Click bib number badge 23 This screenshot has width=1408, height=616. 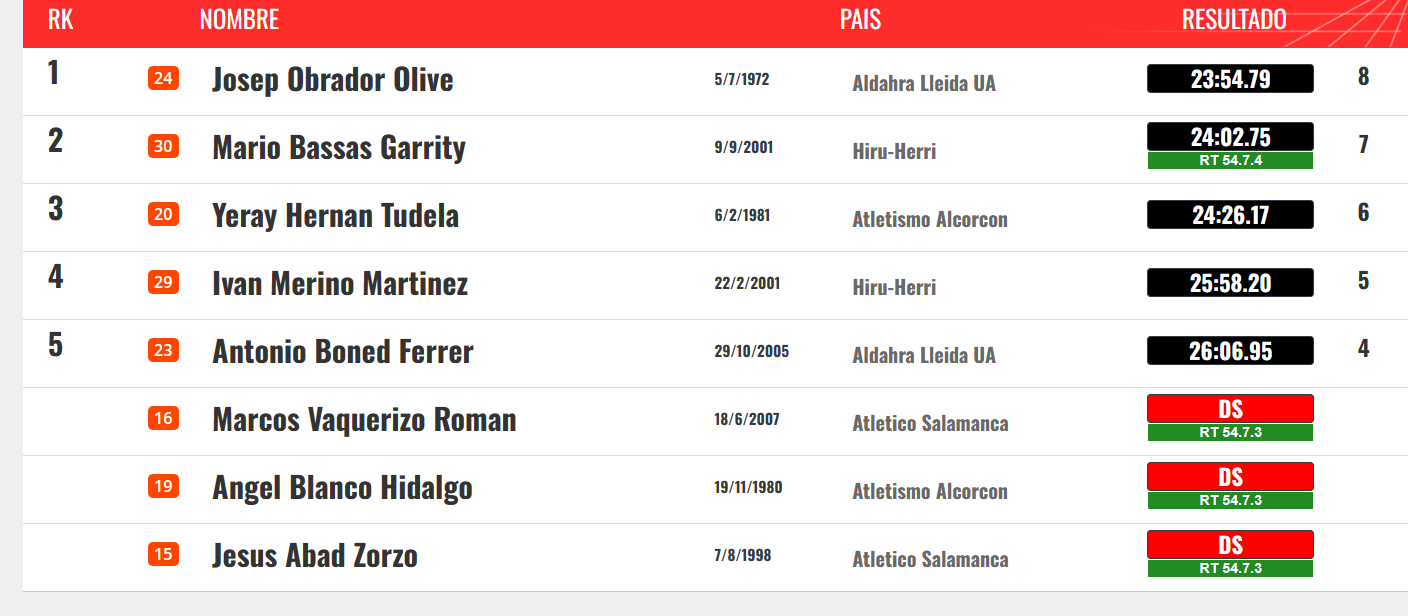[163, 350]
